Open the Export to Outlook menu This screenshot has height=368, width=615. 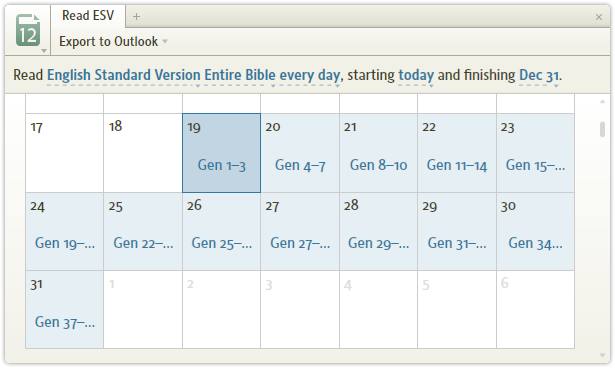coord(113,41)
